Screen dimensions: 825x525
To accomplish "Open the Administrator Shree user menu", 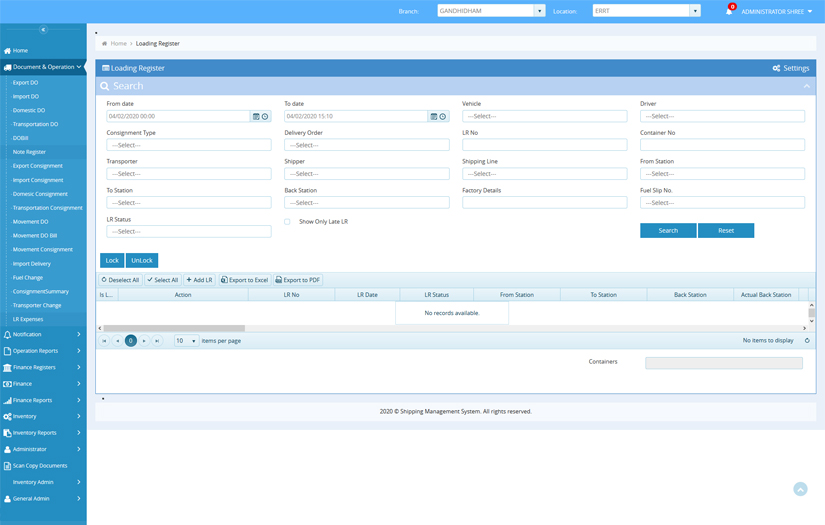I will click(777, 11).
